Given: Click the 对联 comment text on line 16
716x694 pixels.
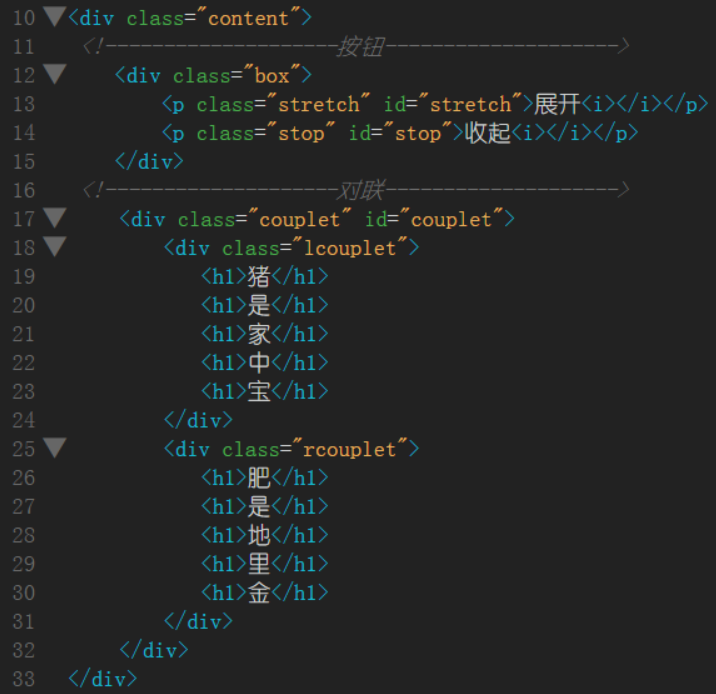Looking at the screenshot, I should (x=361, y=190).
